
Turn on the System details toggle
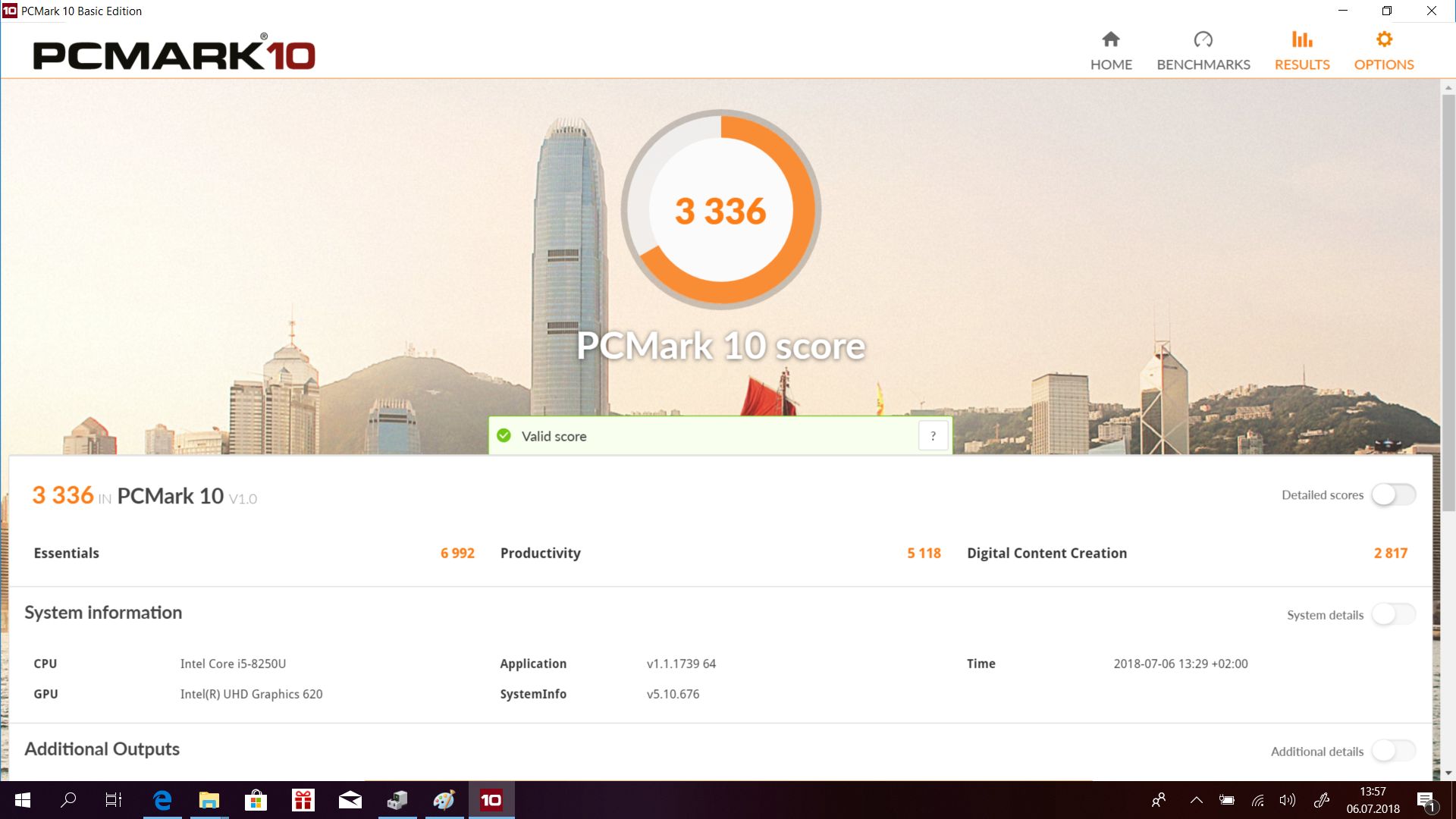(1393, 614)
